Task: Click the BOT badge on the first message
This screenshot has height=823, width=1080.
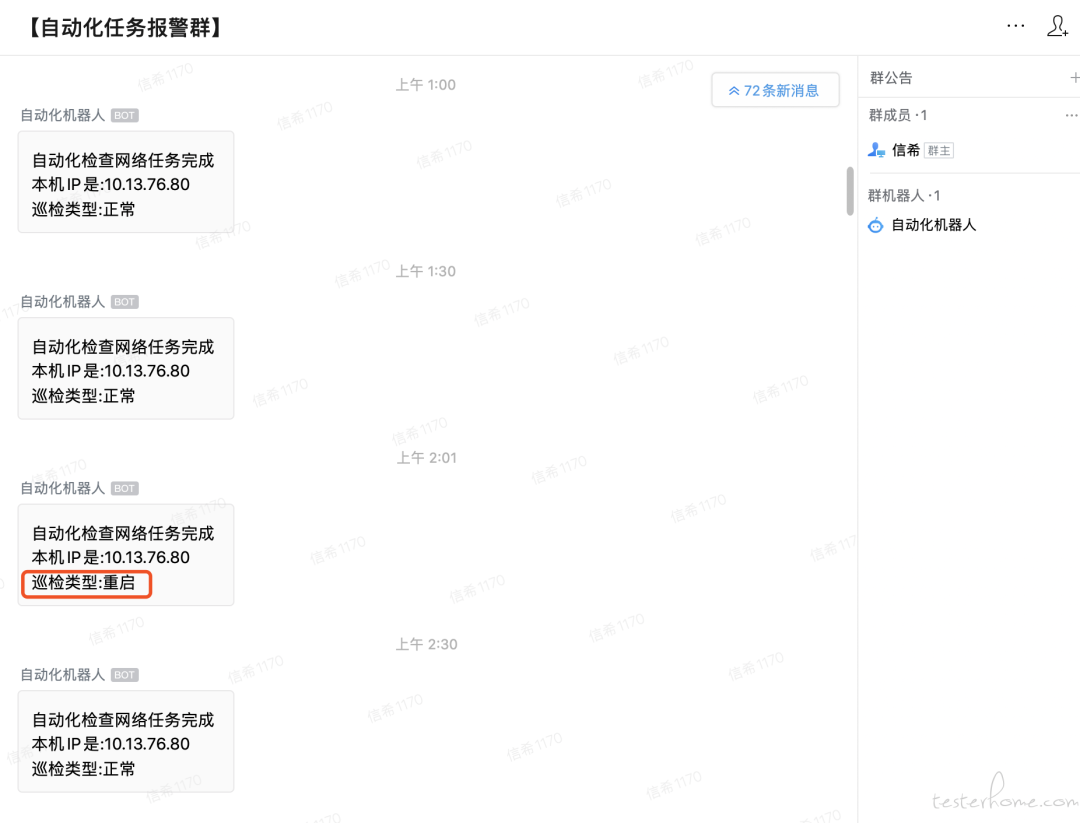Action: point(124,115)
